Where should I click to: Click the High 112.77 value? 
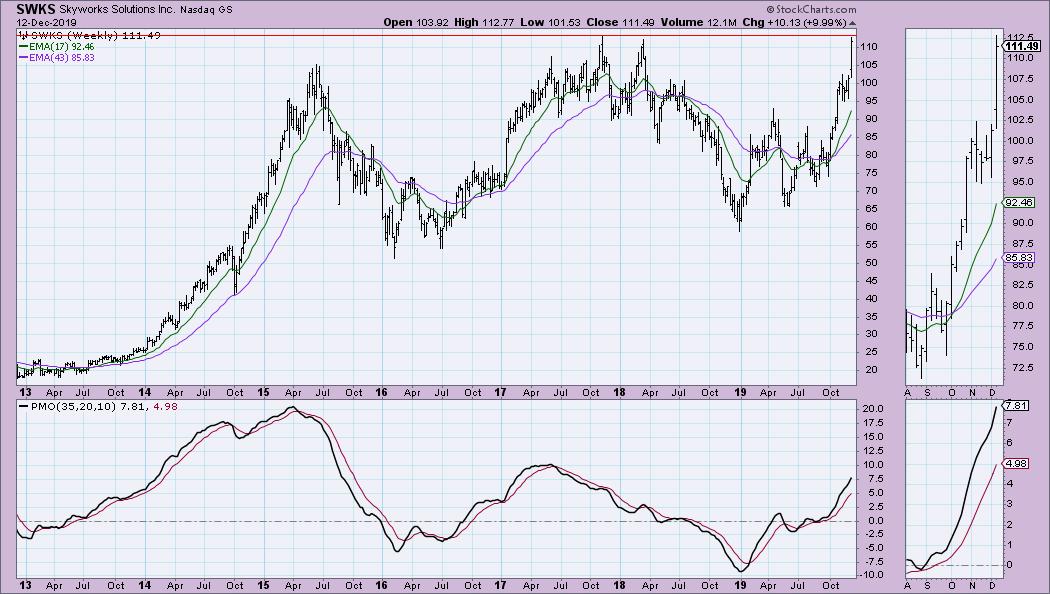pos(483,22)
